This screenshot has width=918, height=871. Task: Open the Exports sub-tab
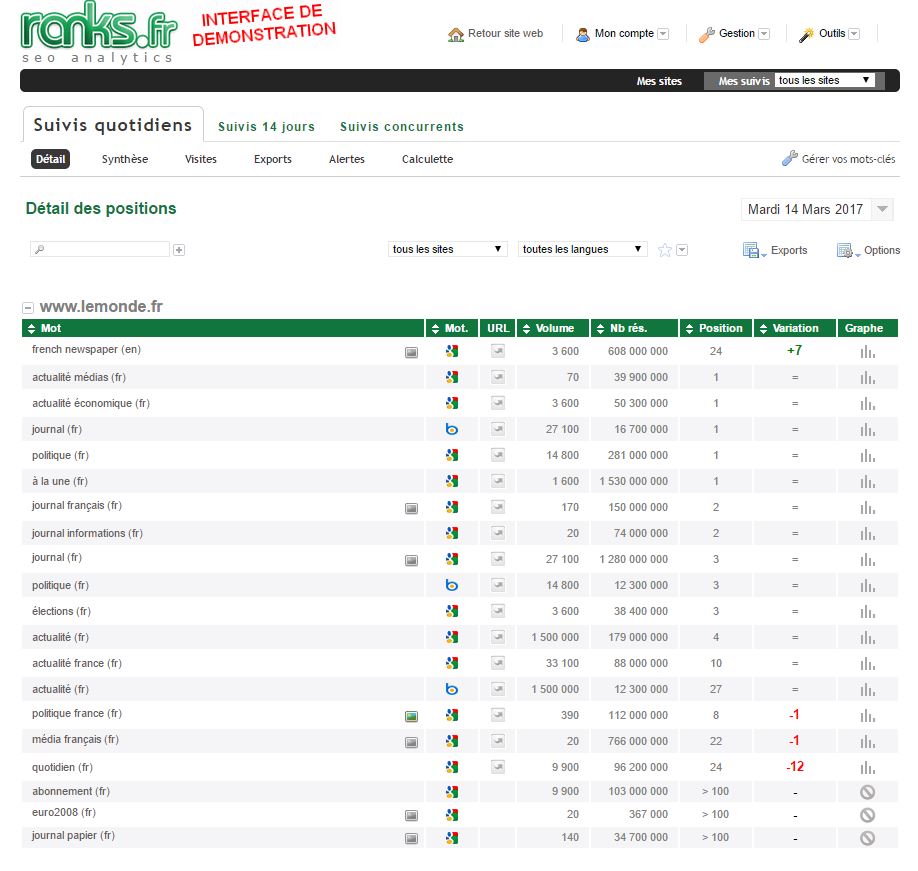pos(273,159)
